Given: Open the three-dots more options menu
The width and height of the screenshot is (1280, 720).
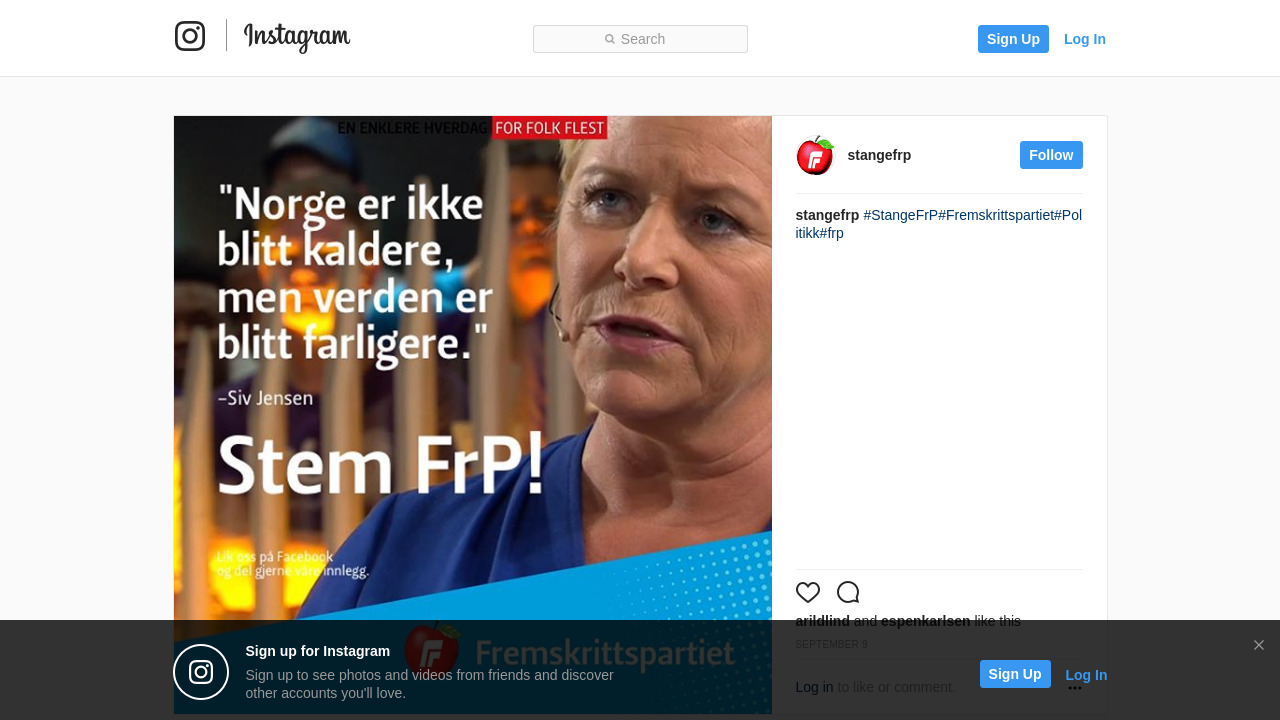Looking at the screenshot, I should click(x=1075, y=688).
